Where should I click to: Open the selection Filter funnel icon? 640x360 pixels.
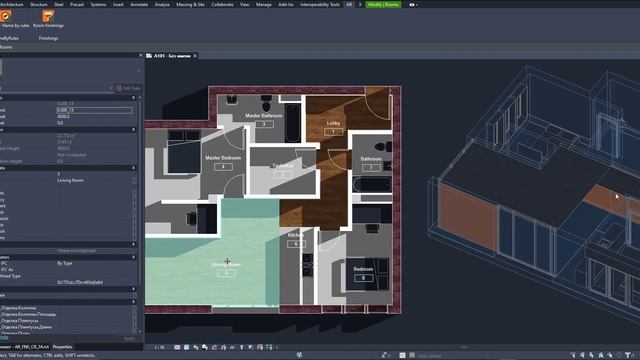coord(628,356)
